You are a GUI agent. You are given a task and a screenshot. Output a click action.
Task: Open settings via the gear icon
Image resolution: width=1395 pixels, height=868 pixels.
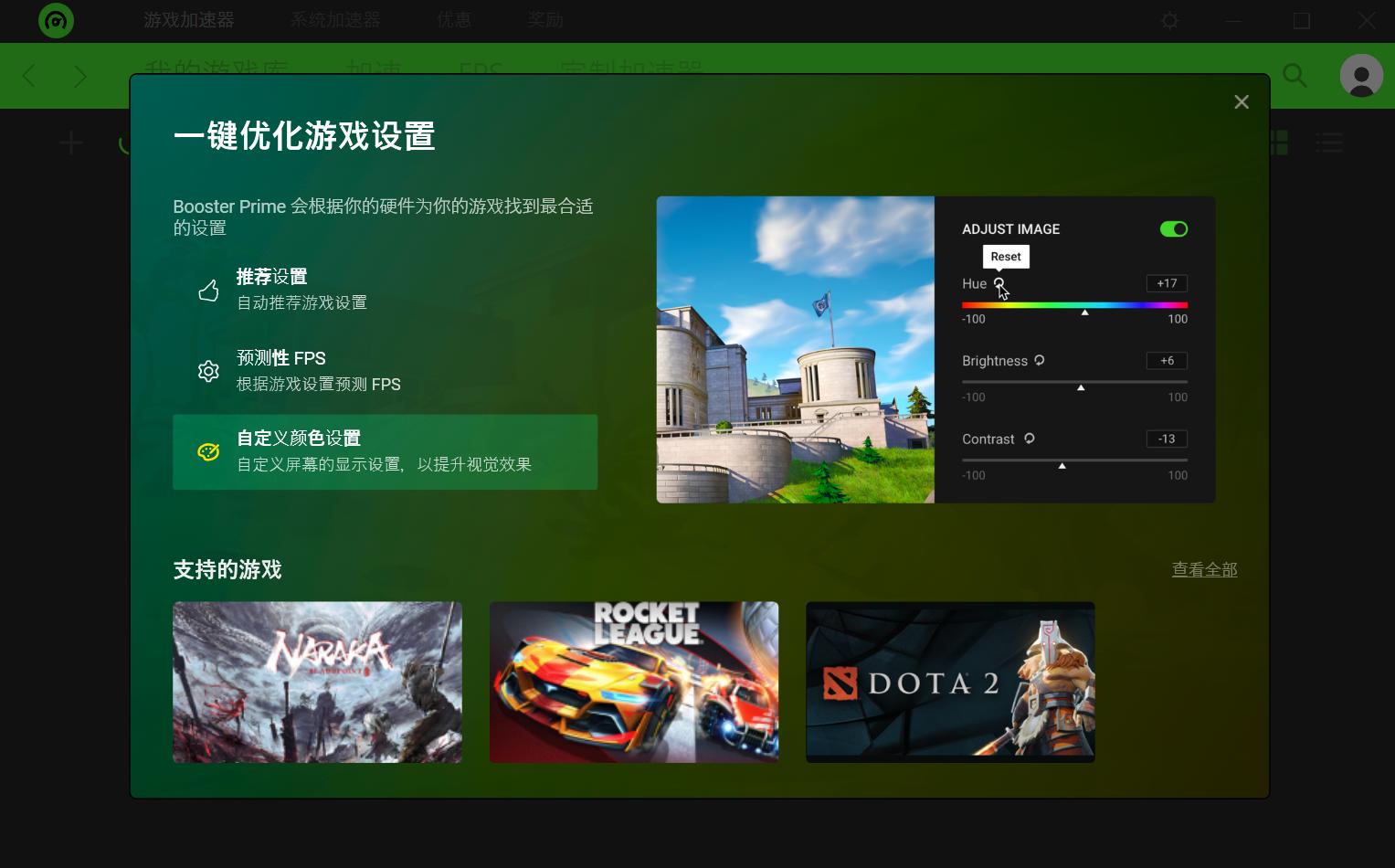coord(1169,20)
